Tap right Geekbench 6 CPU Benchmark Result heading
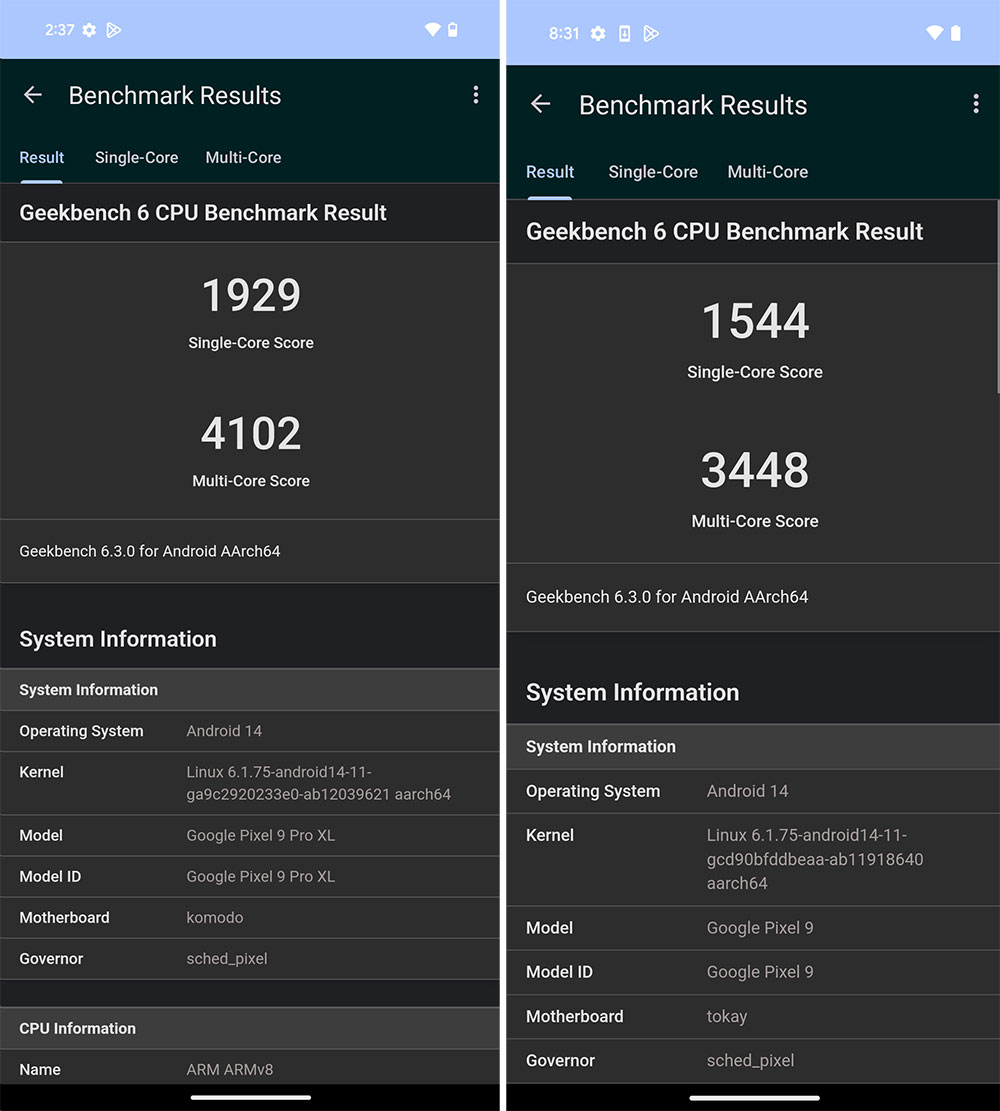 pos(724,231)
